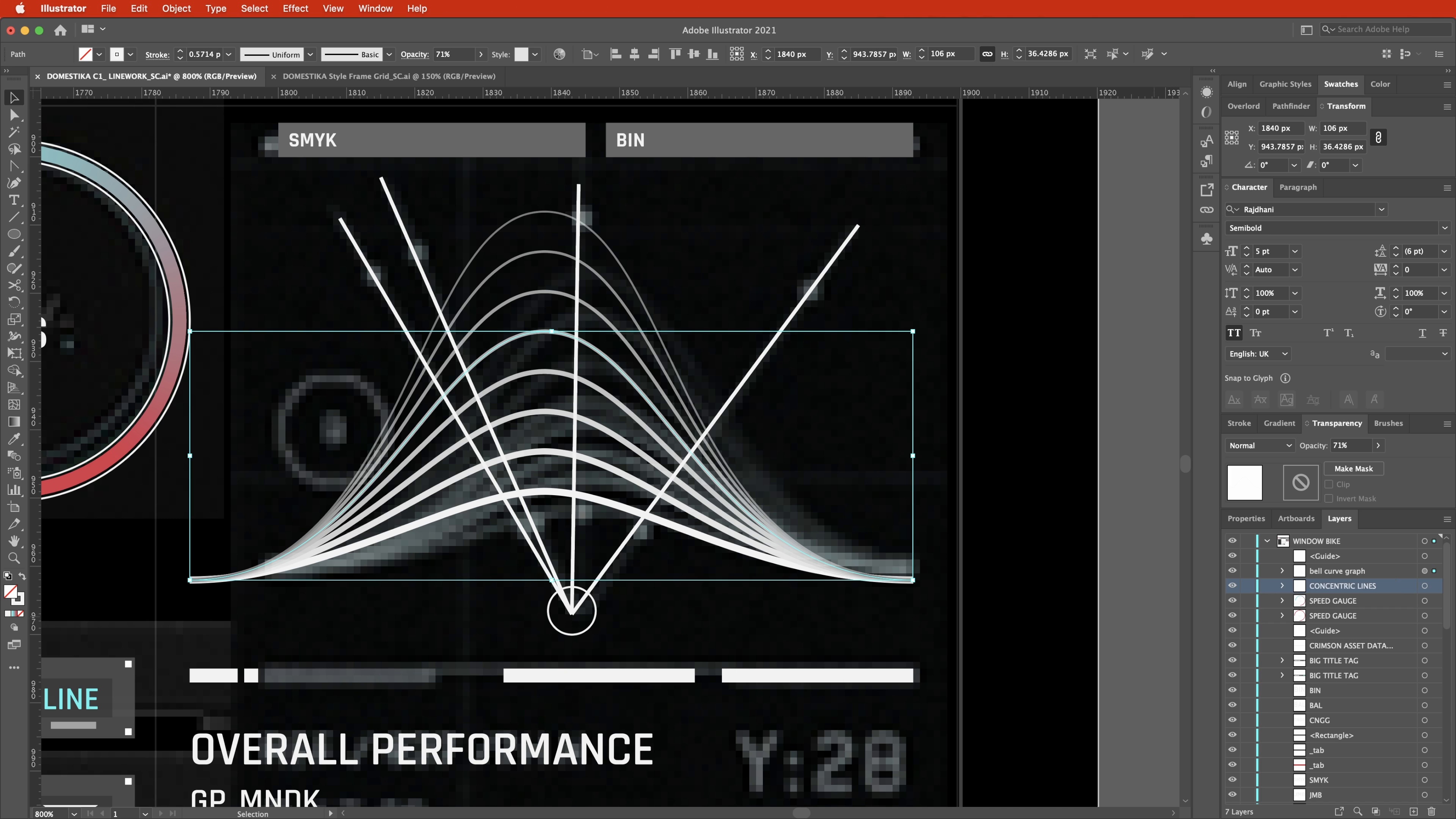This screenshot has width=1456, height=819.
Task: Select the Selection tool arrow
Action: click(14, 98)
